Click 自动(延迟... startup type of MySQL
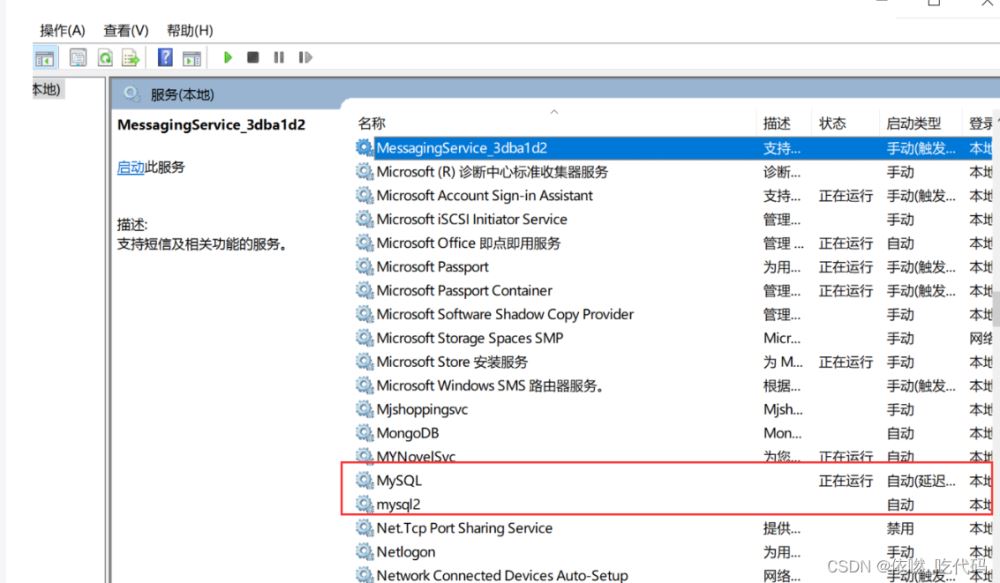 point(921,481)
